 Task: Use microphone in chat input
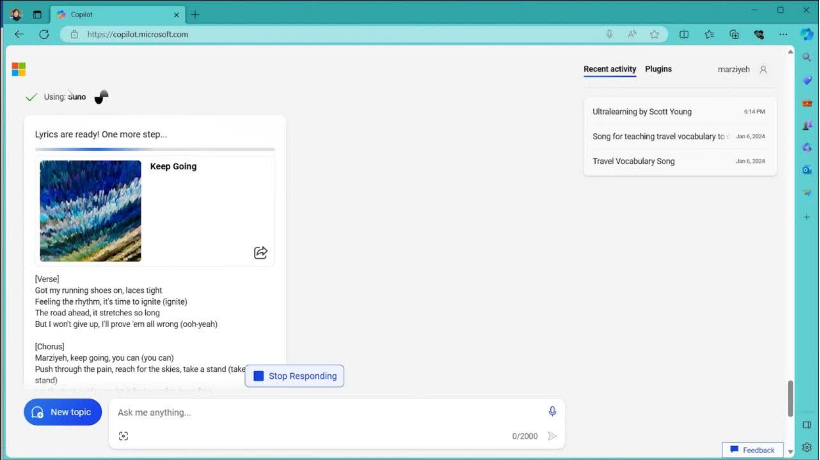coord(552,411)
